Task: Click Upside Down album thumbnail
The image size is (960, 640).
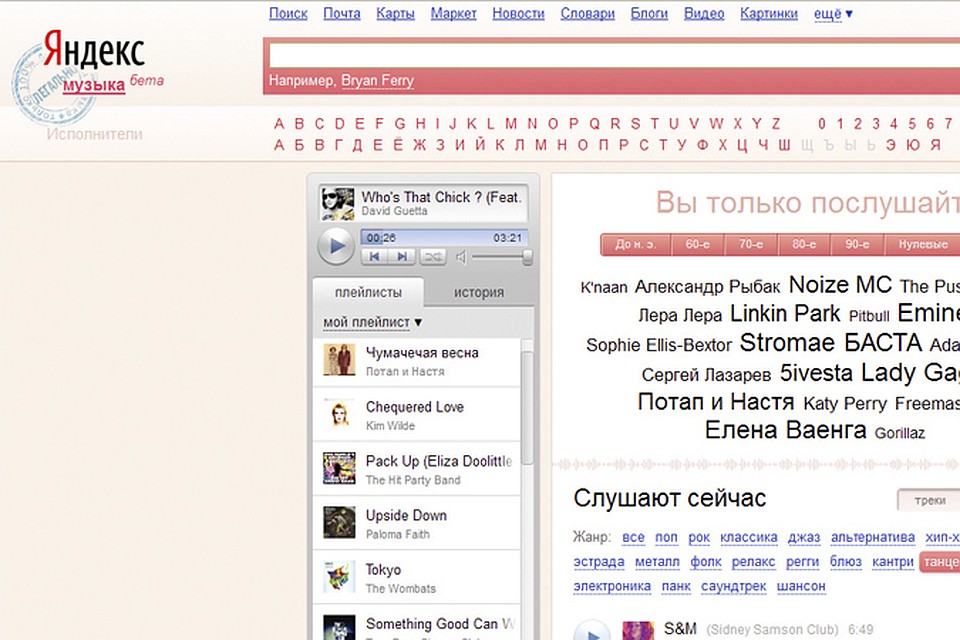Action: pos(339,522)
